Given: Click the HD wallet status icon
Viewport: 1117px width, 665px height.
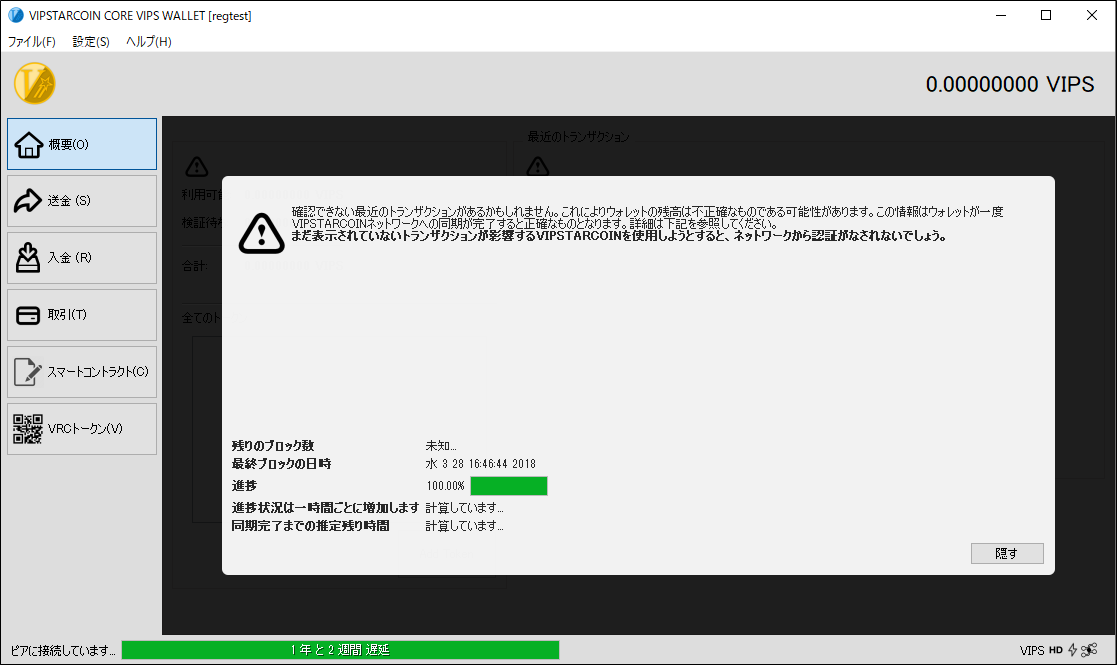Looking at the screenshot, I should click(x=1056, y=650).
